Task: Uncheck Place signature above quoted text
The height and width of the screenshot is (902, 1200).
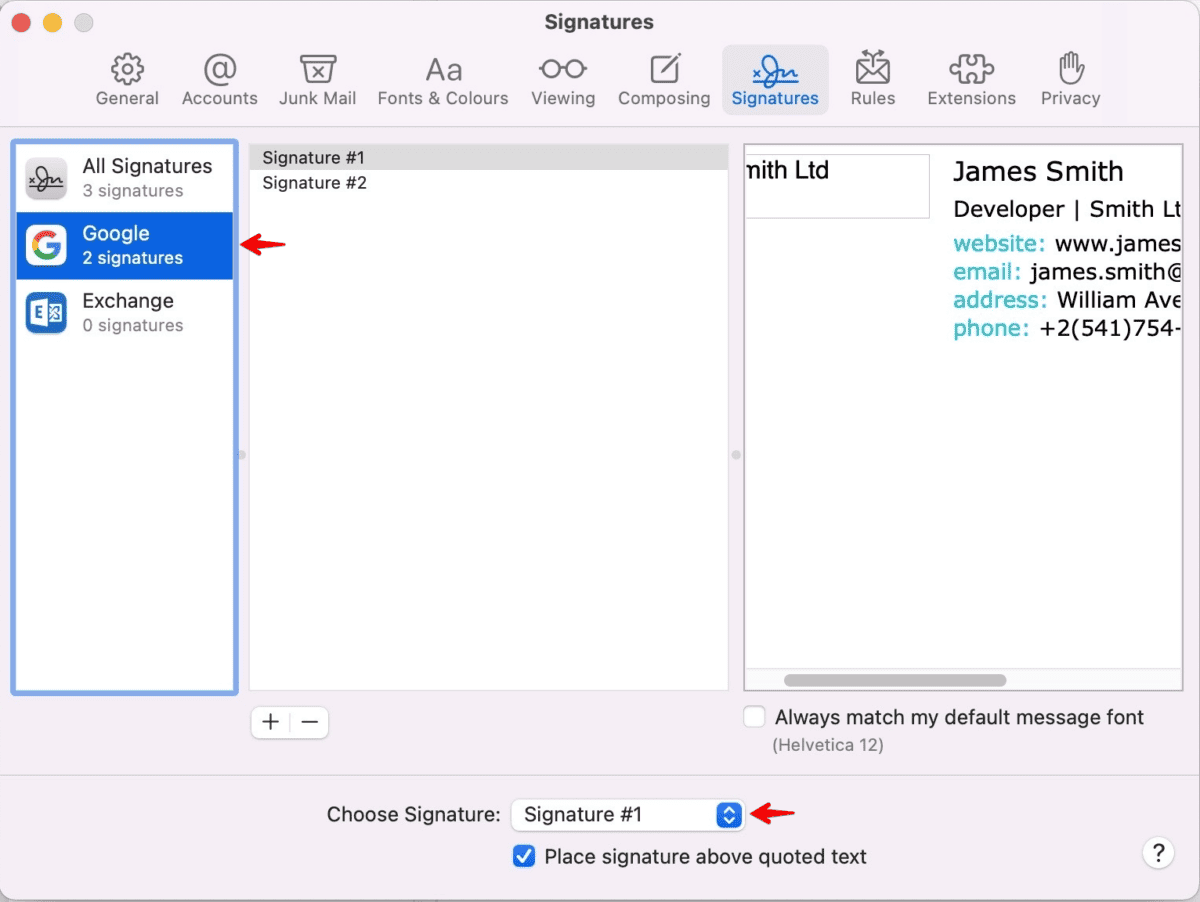Action: click(x=524, y=857)
